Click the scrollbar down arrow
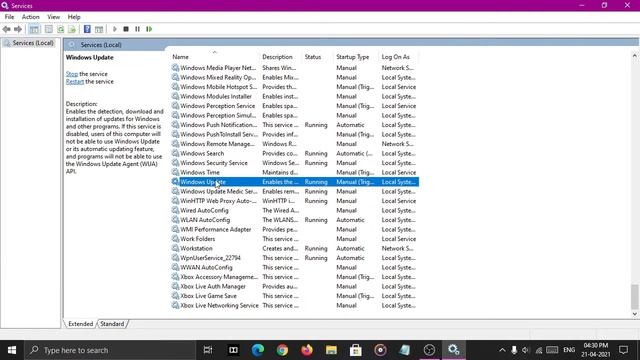Screen dimensions: 640x360 (x=634, y=314)
